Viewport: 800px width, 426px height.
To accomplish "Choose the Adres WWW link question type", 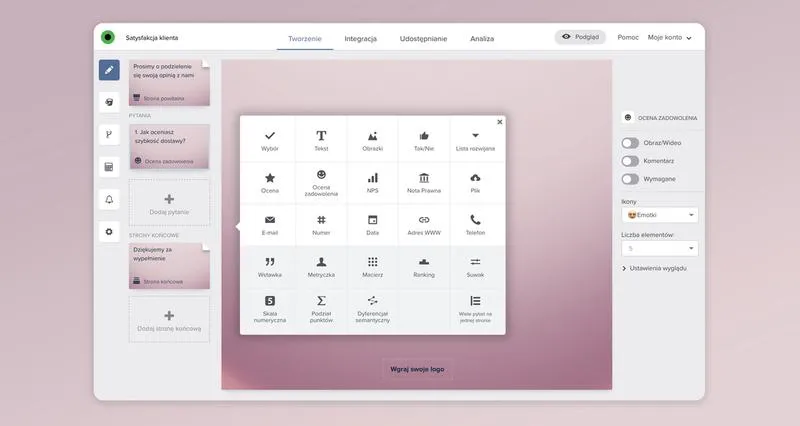I will pyautogui.click(x=424, y=225).
